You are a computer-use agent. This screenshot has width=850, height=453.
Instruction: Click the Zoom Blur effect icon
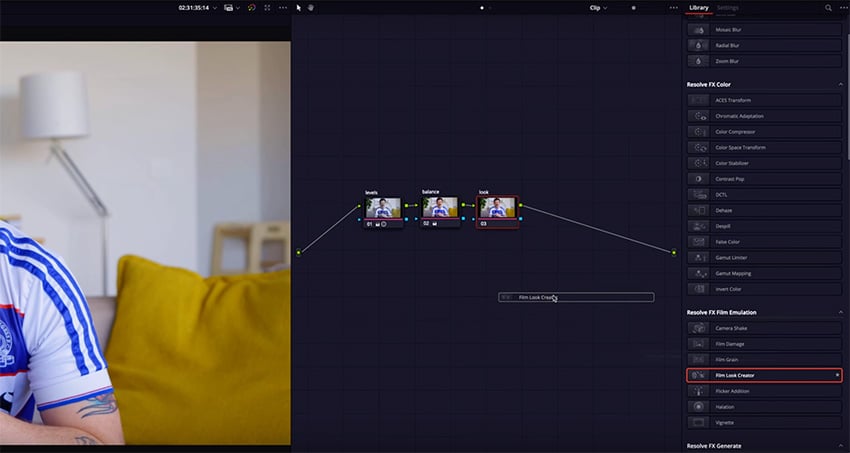[x=698, y=61]
